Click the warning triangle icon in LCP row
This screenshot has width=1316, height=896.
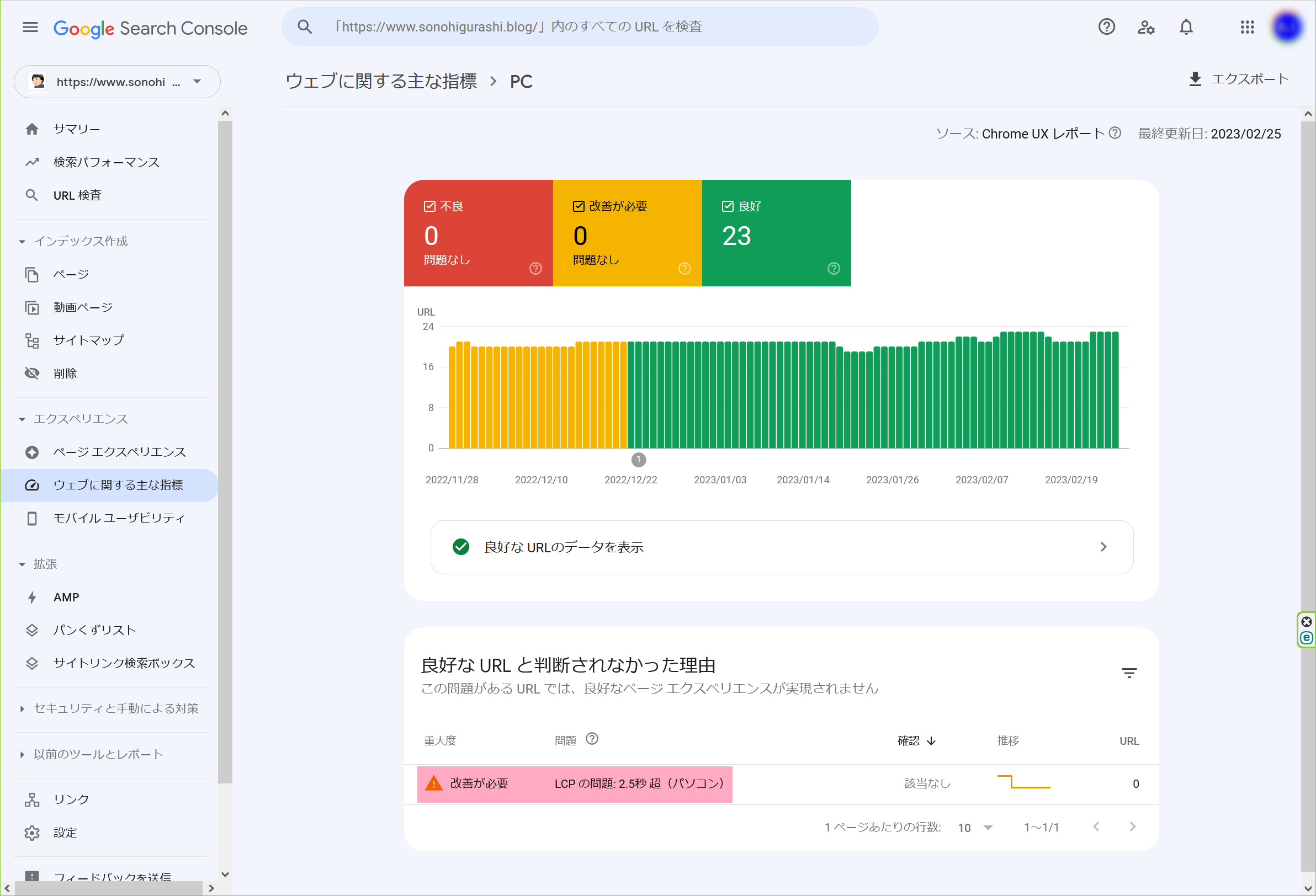[x=433, y=783]
